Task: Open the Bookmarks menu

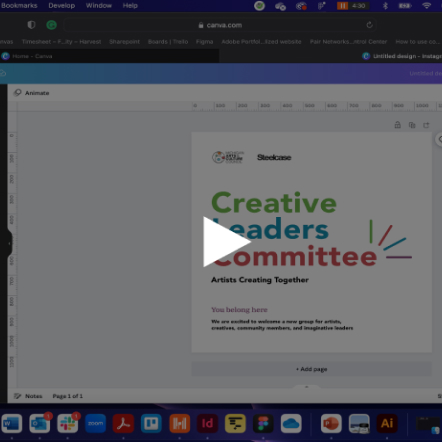Action: (x=19, y=6)
